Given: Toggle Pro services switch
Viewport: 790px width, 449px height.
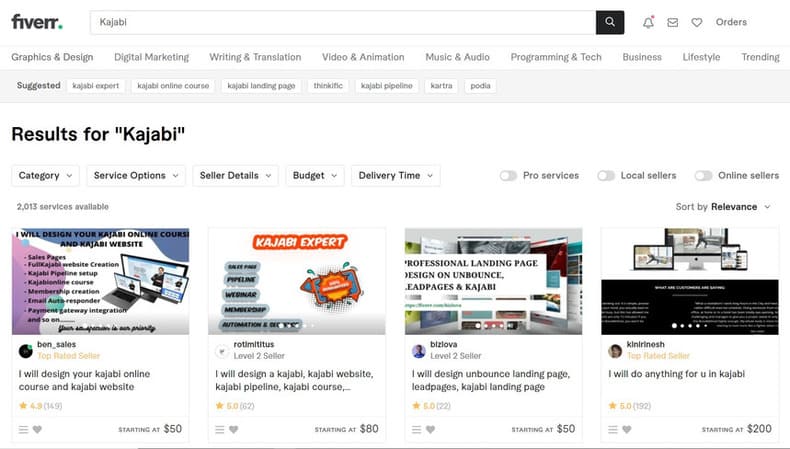Looking at the screenshot, I should tap(508, 175).
